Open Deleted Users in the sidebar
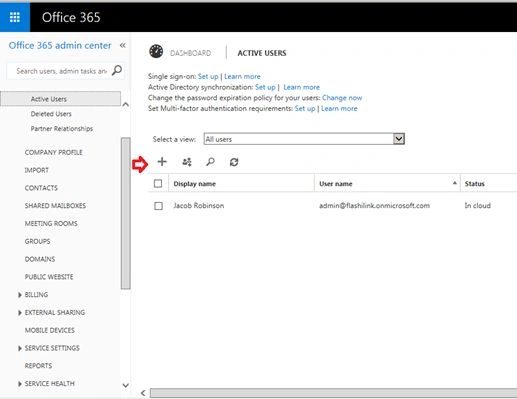517x399 pixels. (51, 114)
